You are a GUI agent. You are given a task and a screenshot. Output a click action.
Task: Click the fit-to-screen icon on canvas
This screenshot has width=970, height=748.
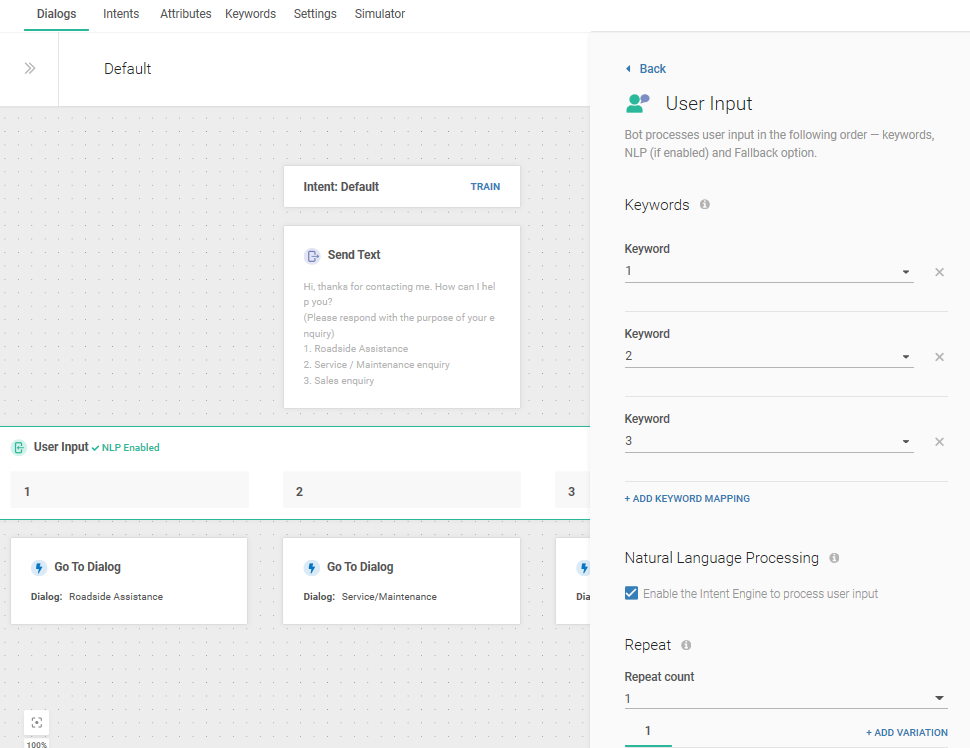pyautogui.click(x=37, y=722)
